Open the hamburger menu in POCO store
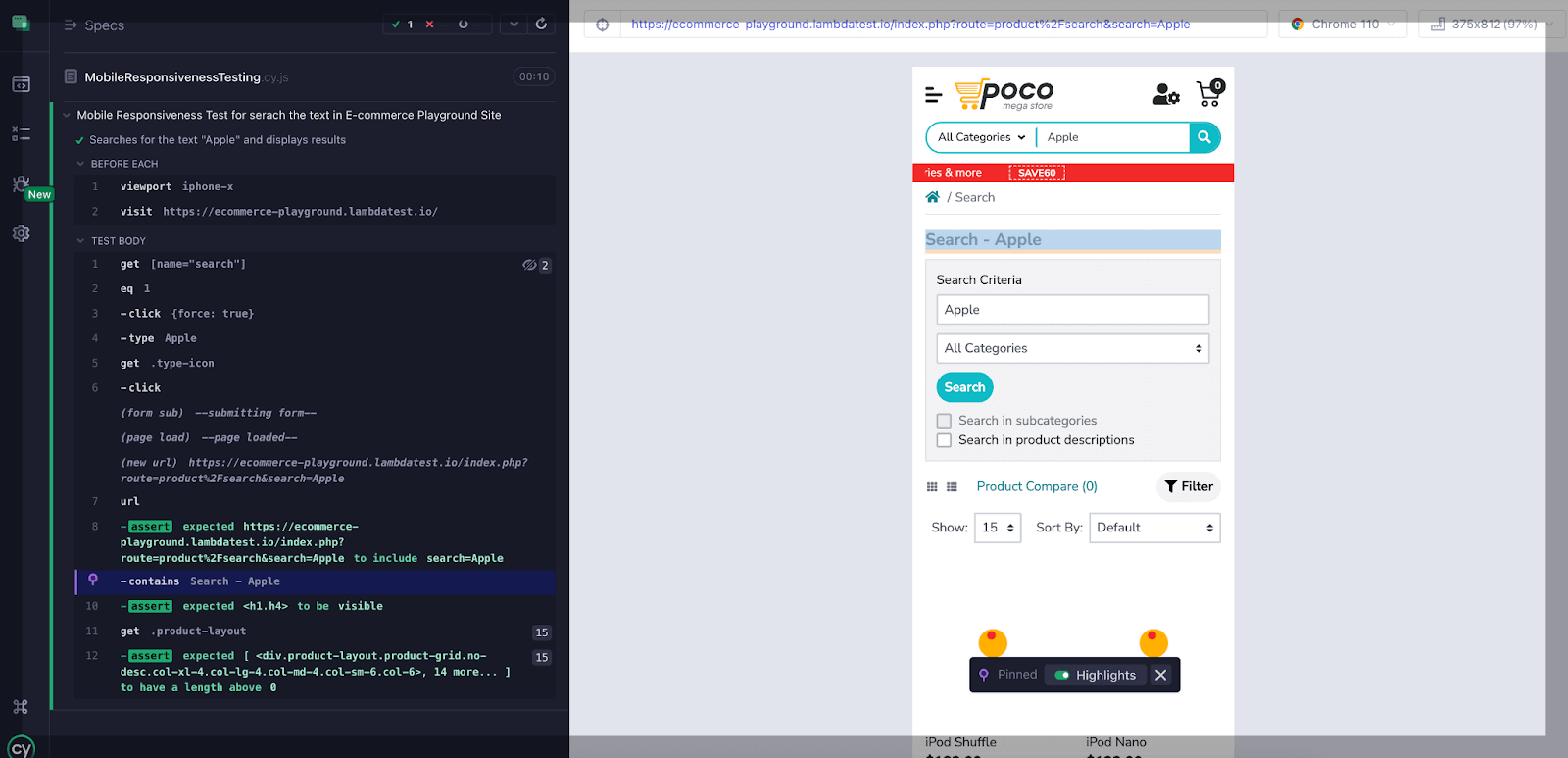The image size is (1568, 758). coord(933,95)
